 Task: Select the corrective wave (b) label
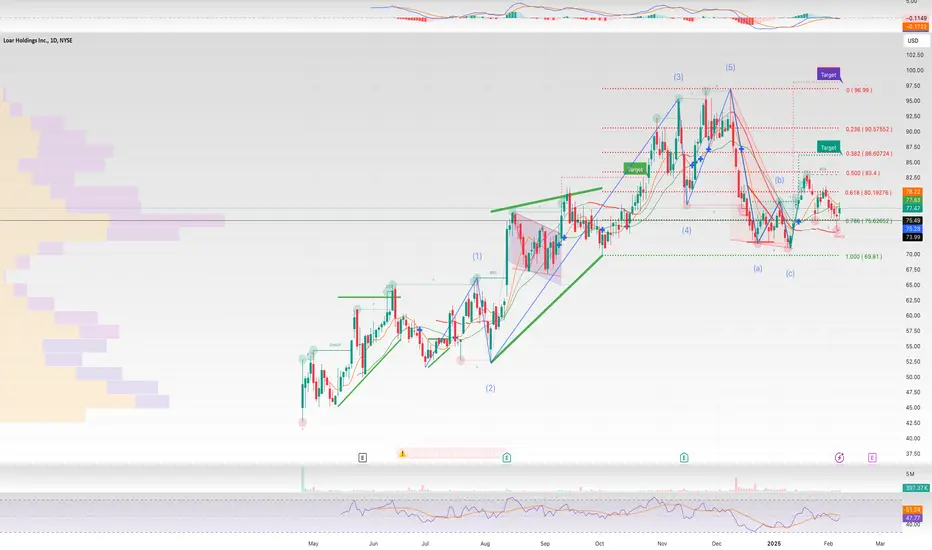(779, 180)
